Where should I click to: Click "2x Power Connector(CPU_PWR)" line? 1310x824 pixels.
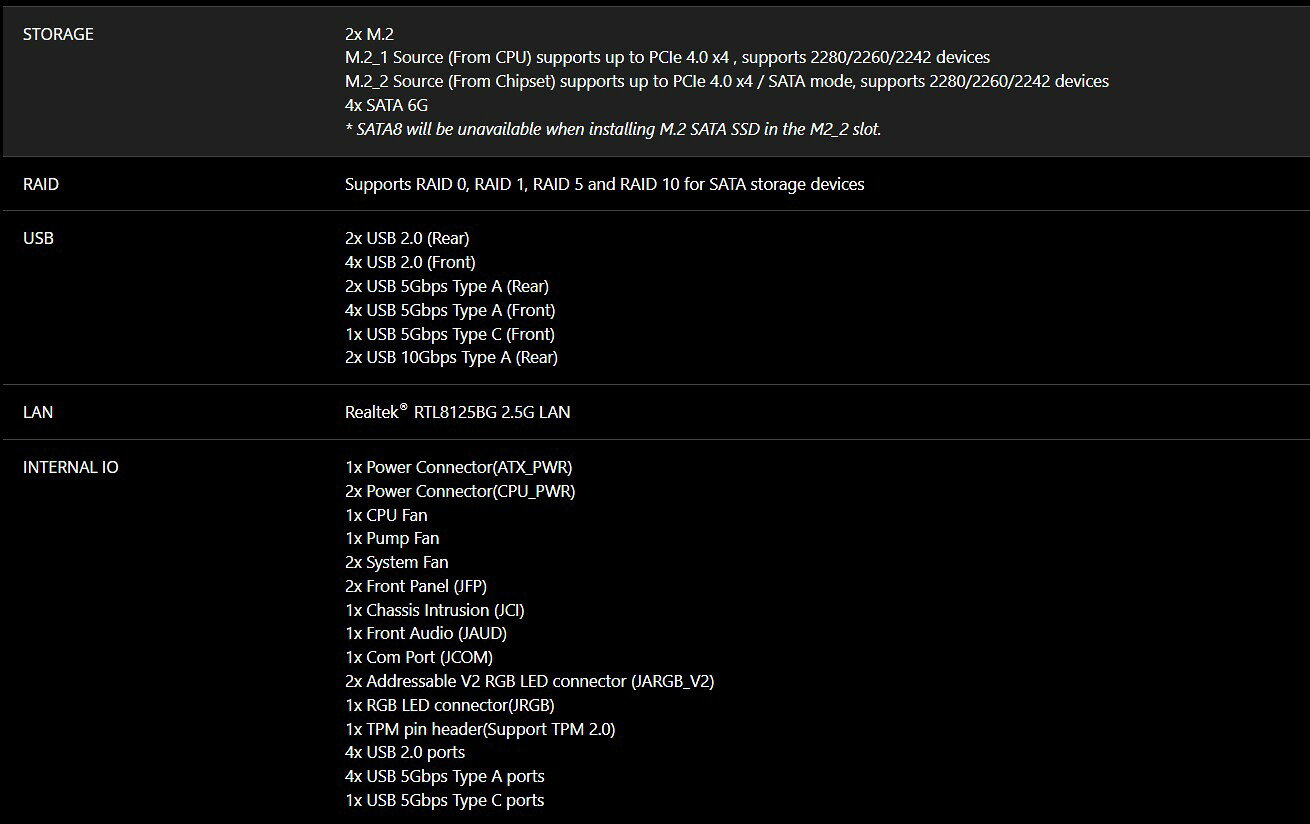coord(460,492)
